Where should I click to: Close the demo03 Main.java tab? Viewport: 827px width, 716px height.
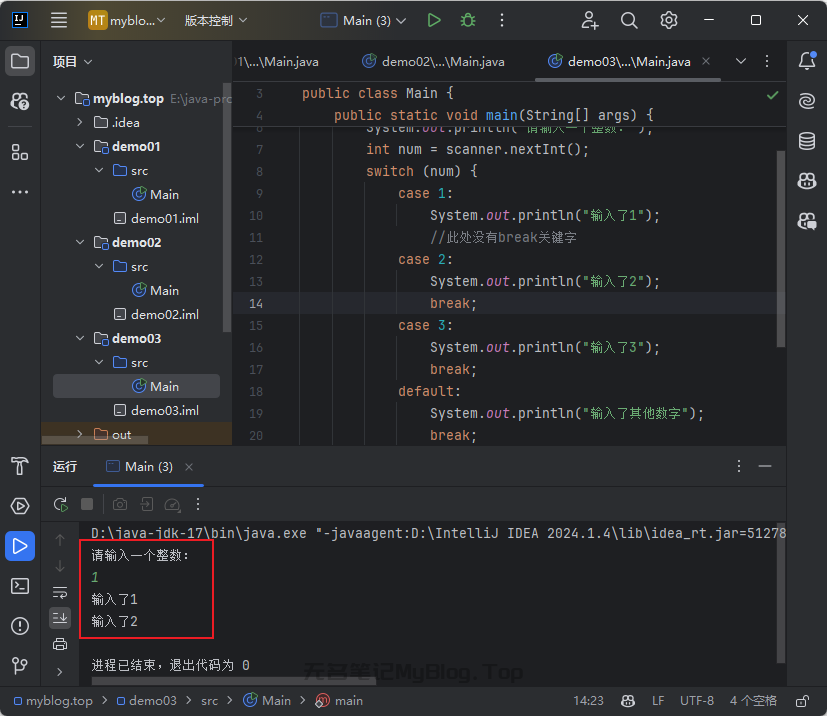706,61
